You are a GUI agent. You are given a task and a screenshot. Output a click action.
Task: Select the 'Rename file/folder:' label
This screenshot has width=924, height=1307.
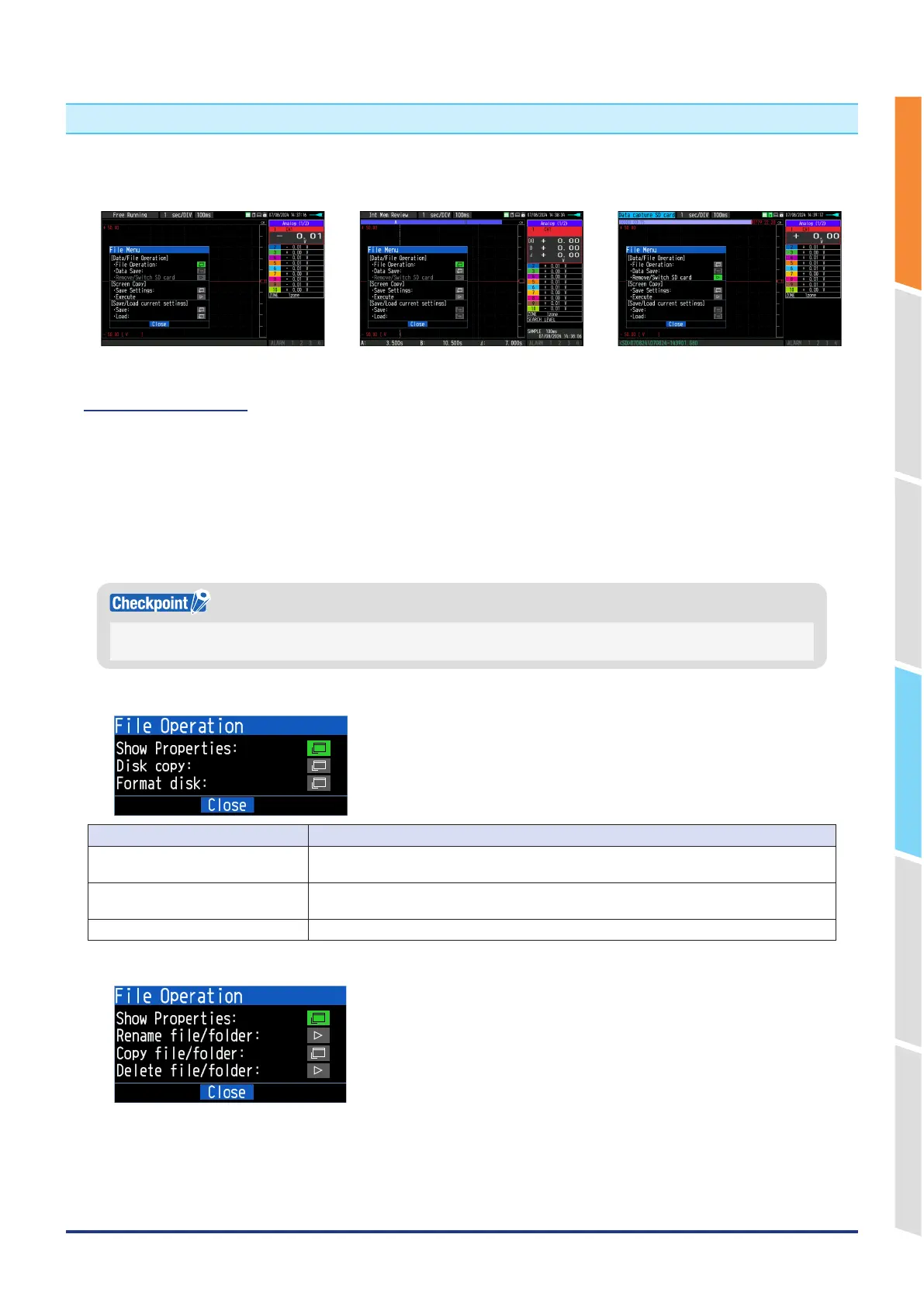(189, 1036)
